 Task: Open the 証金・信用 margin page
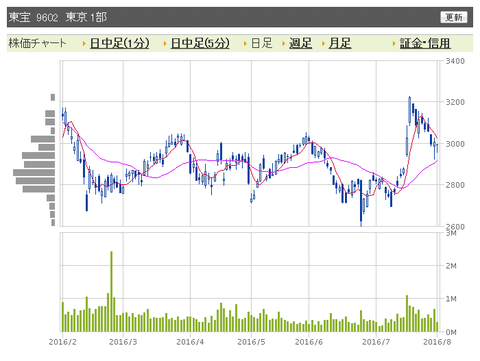425,43
